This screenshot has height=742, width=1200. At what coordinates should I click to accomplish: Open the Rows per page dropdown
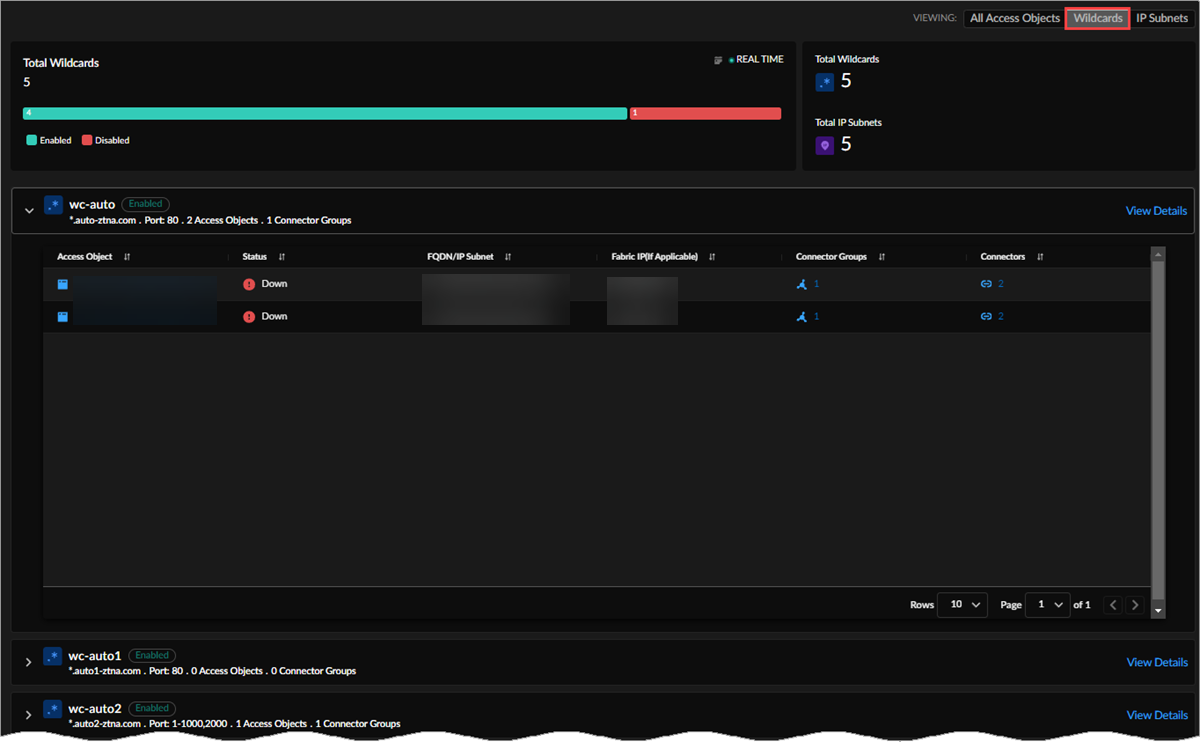962,605
